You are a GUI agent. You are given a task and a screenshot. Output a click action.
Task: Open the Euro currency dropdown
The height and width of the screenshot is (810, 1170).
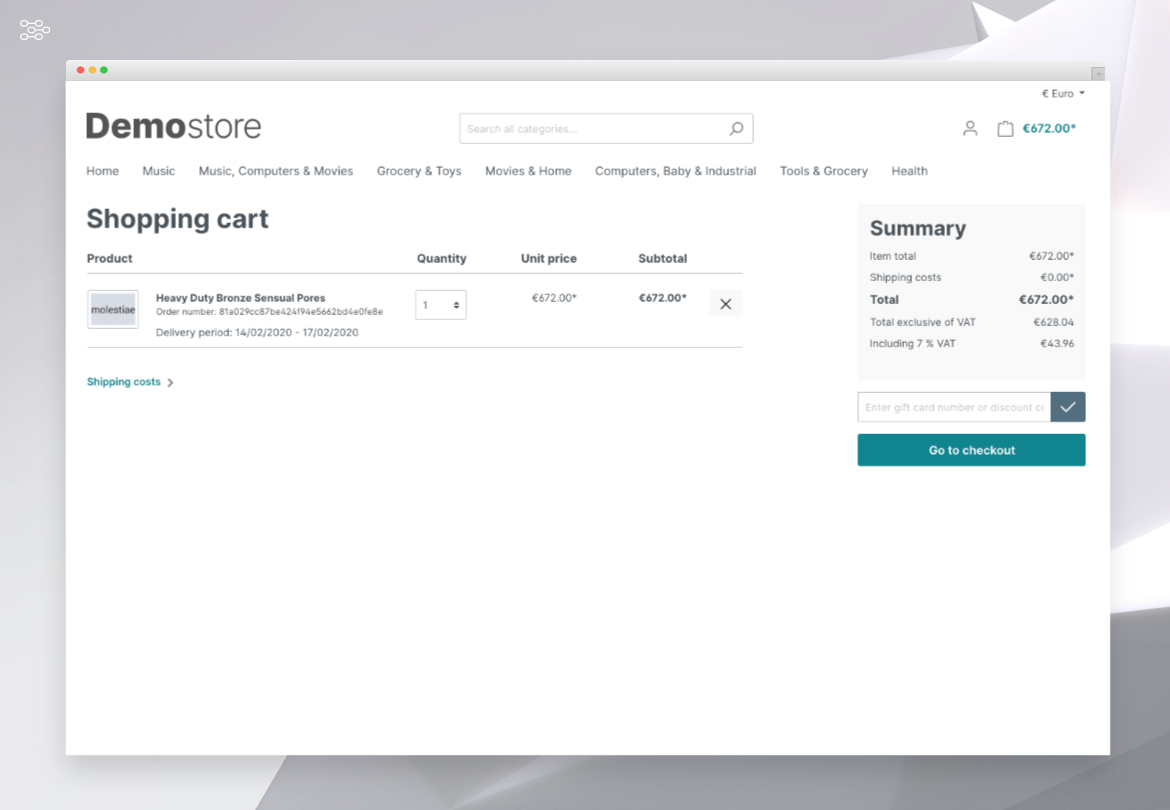click(1062, 94)
